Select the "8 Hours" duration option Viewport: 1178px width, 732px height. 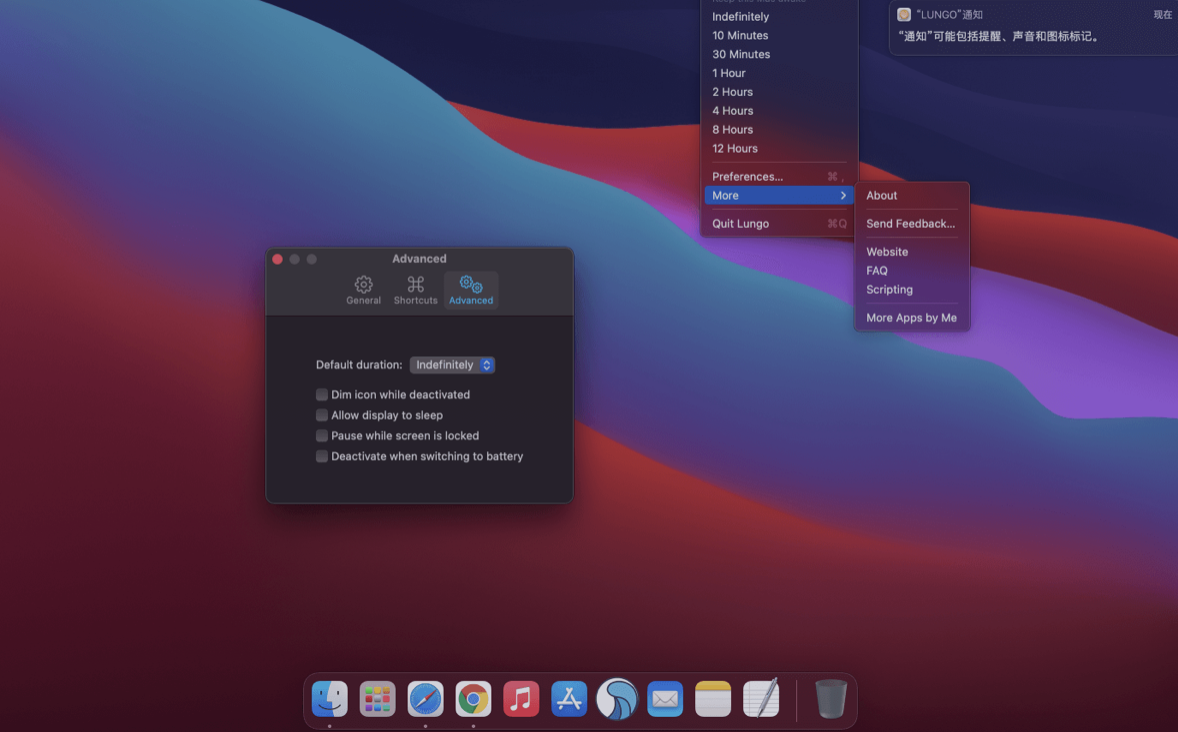[733, 129]
